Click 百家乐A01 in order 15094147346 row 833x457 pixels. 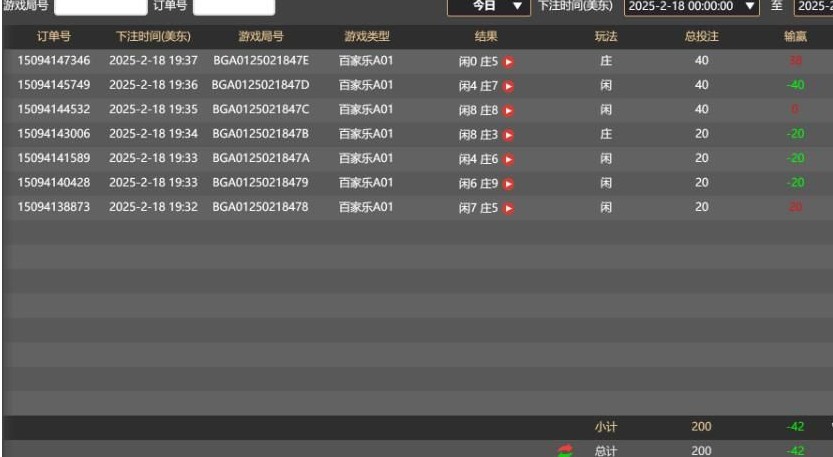(x=366, y=61)
